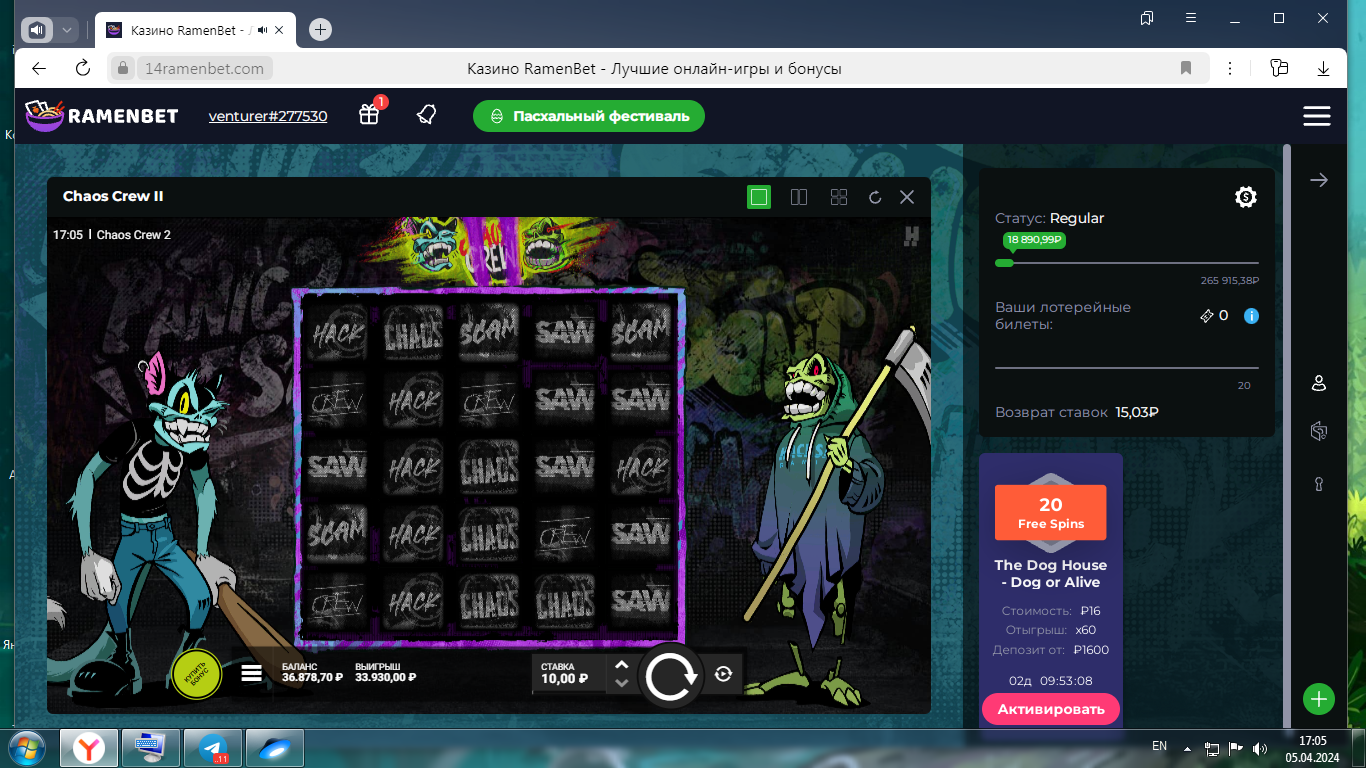1366x768 pixels.
Task: Bookmark this page icon
Action: 1186,68
